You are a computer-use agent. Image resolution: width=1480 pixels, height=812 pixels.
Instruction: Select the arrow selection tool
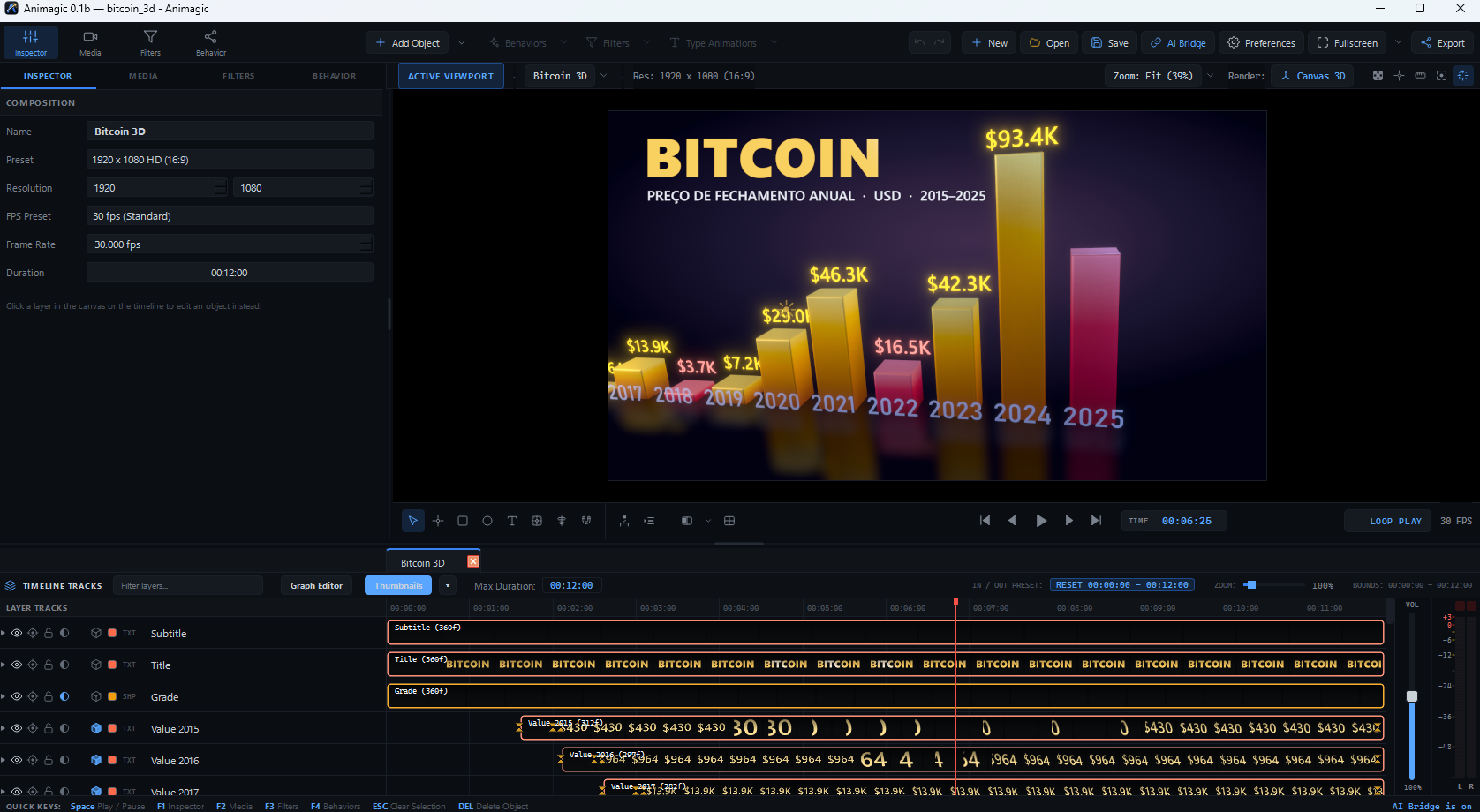pyautogui.click(x=413, y=521)
